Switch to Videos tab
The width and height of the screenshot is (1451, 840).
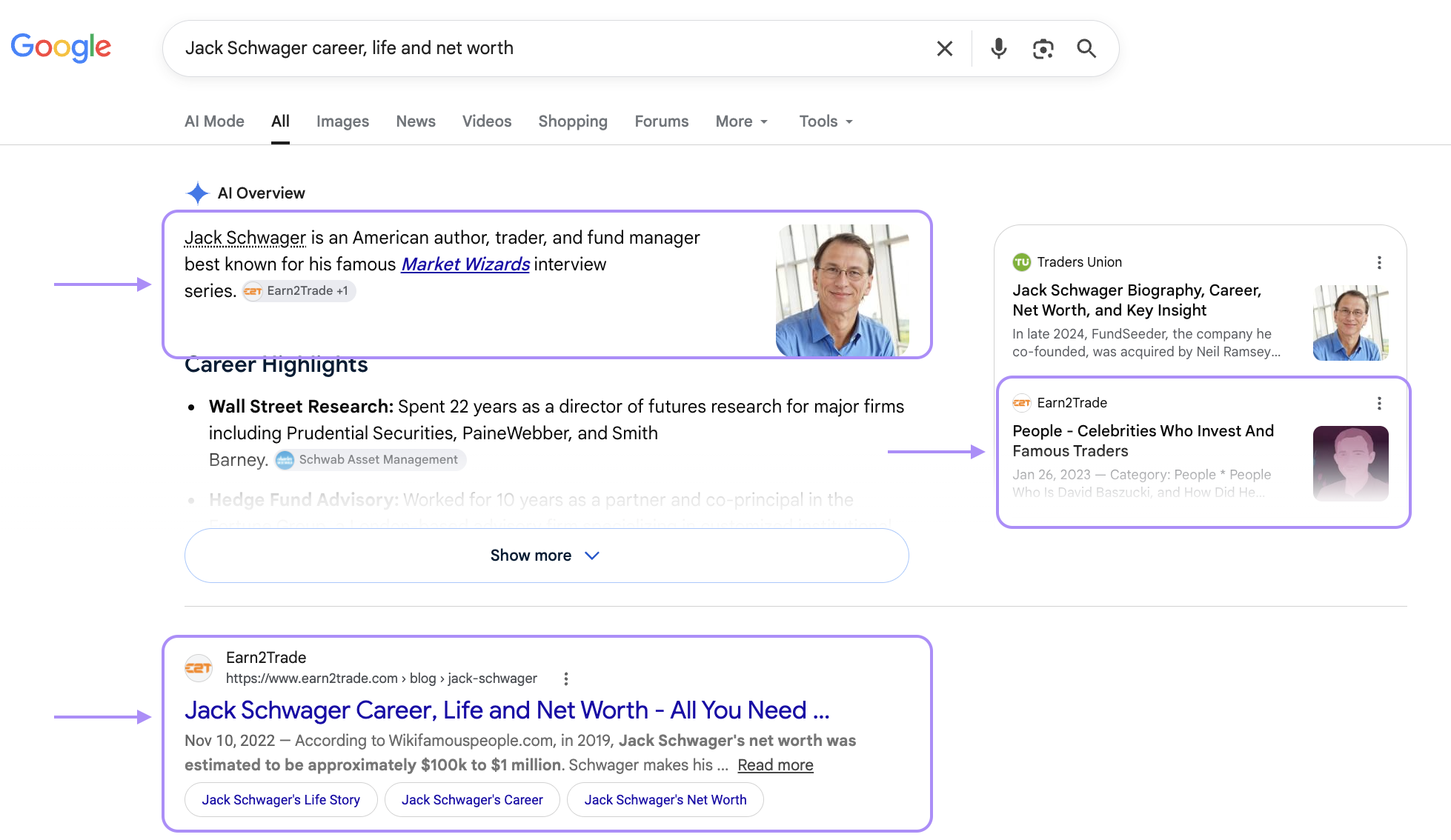(x=487, y=121)
